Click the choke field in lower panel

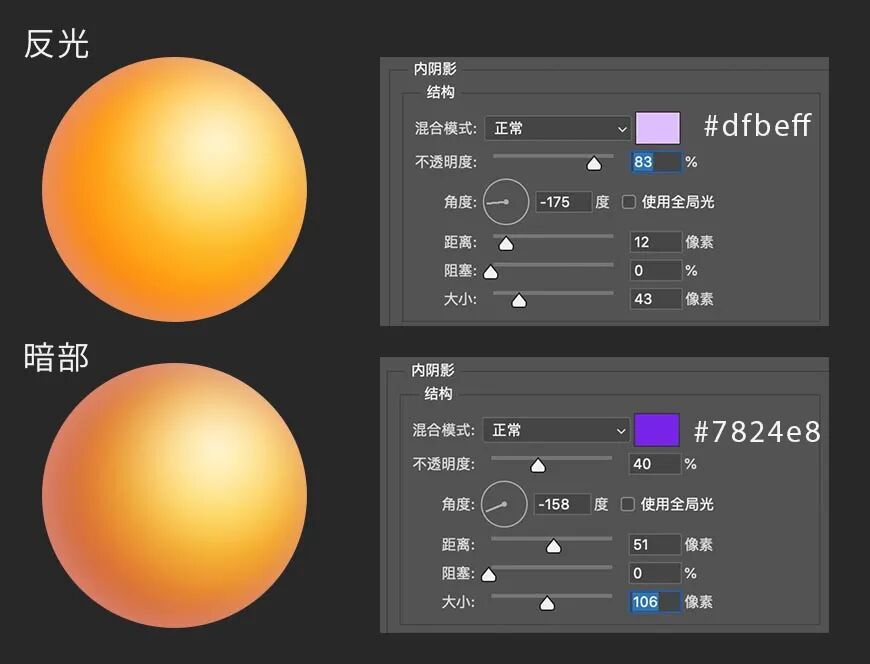pyautogui.click(x=655, y=573)
